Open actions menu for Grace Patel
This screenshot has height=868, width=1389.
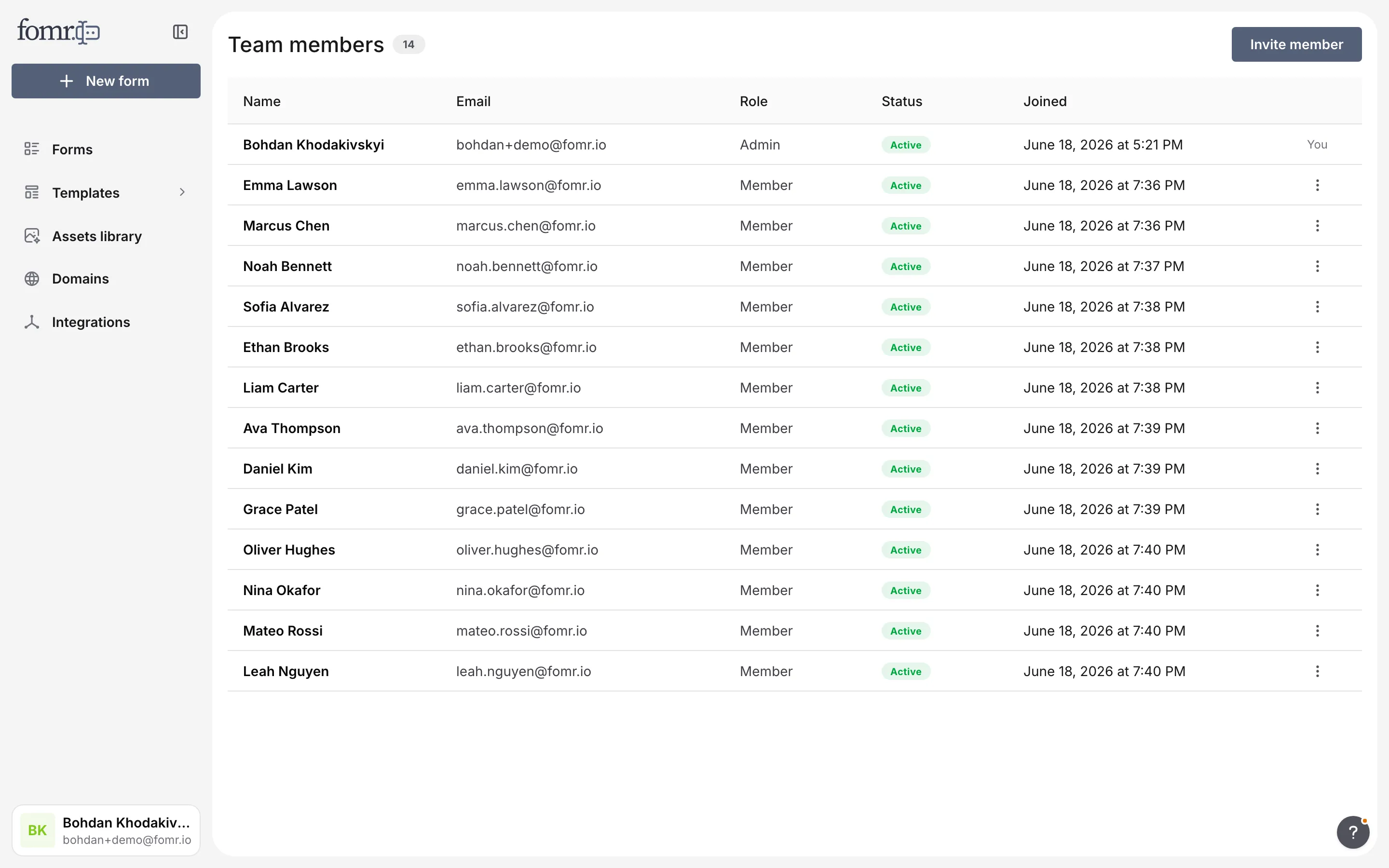coord(1317,509)
